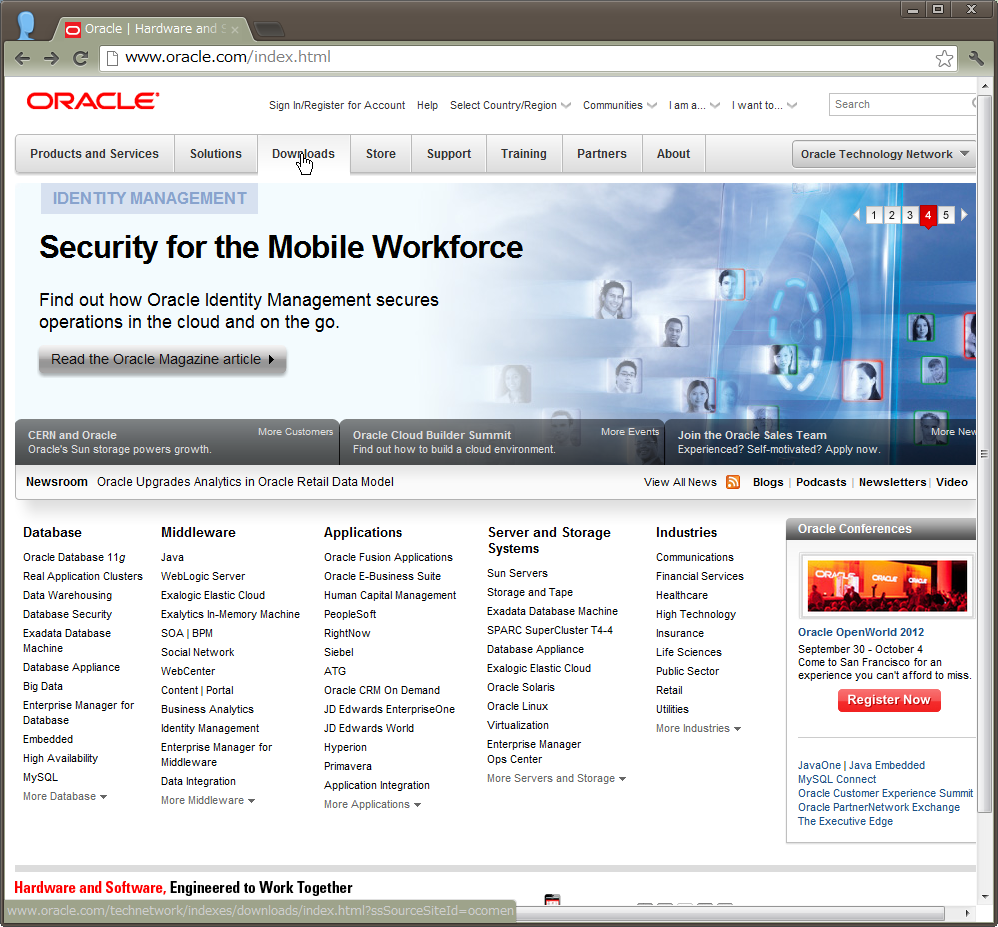Click the page icon in the address bar
998x927 pixels.
coord(112,58)
